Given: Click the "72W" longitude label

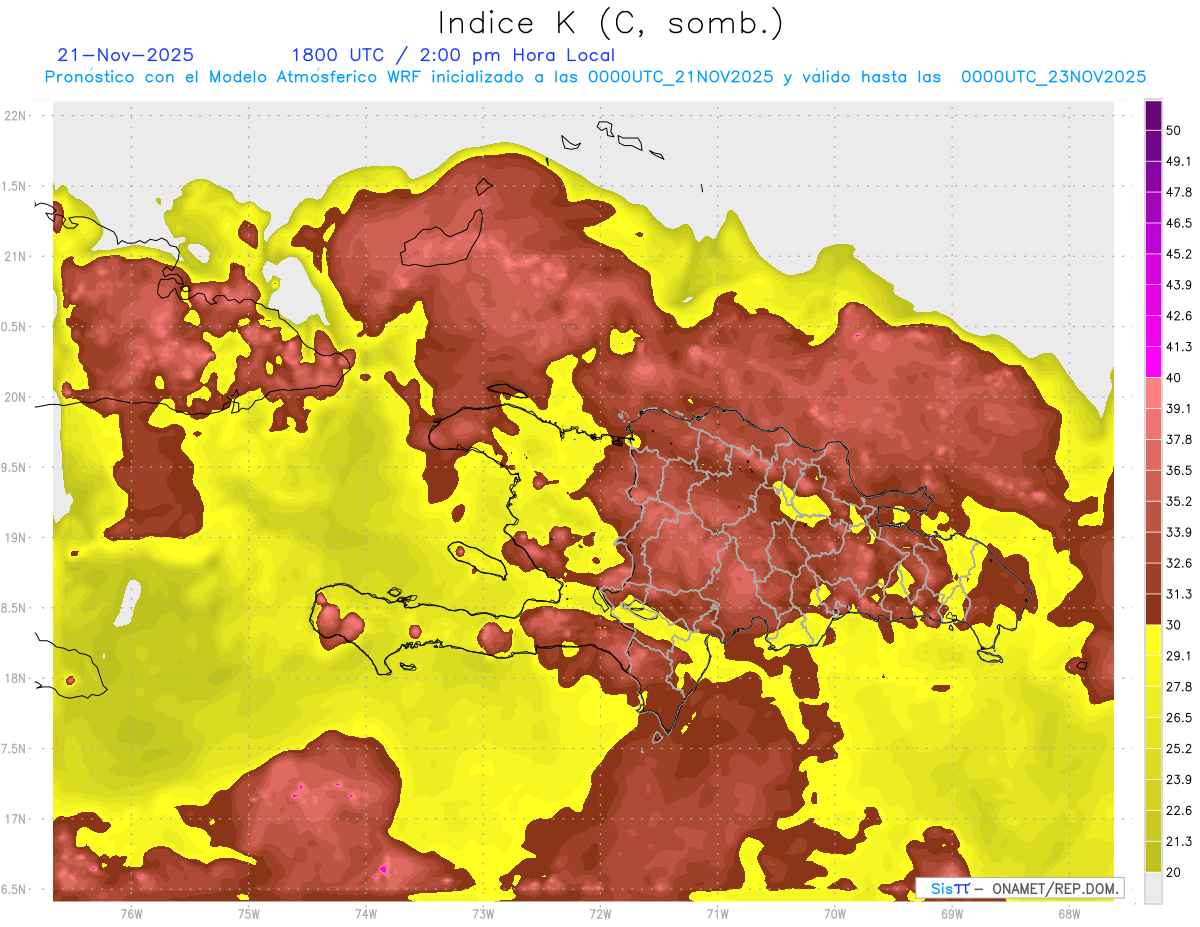Looking at the screenshot, I should tap(600, 914).
